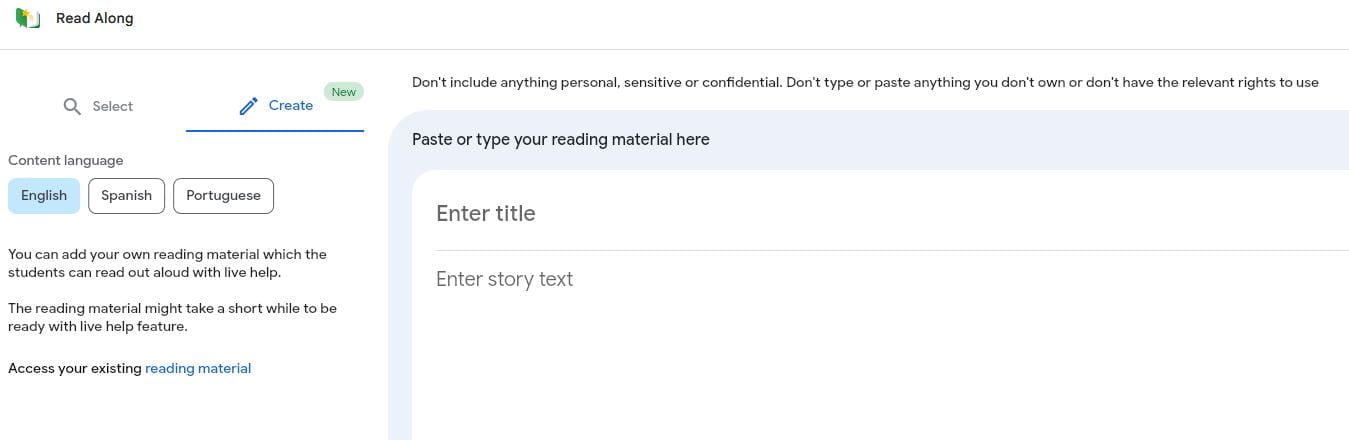Click the 'Access your existing' text
This screenshot has width=1349, height=440.
[x=75, y=368]
